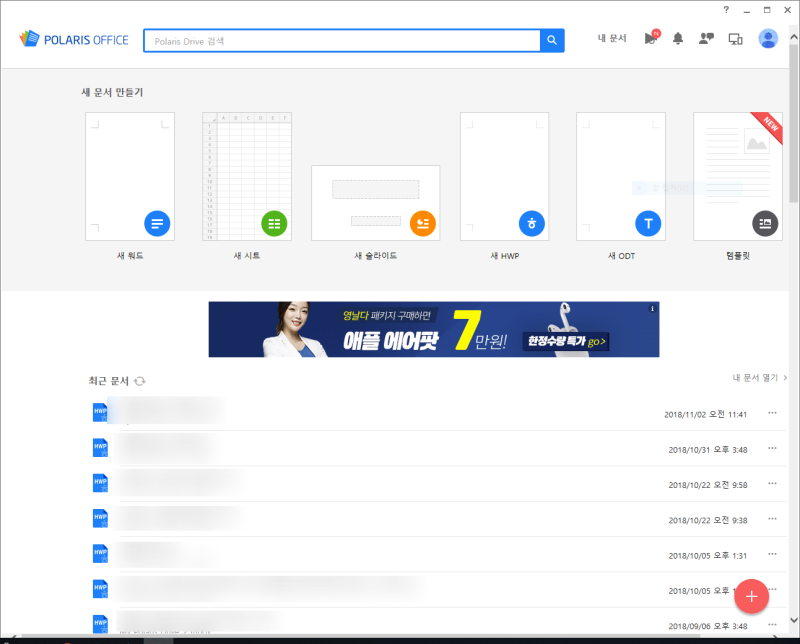Image resolution: width=800 pixels, height=644 pixels.
Task: Open more options for 2018/10/05 오후 1:31 document
Action: click(772, 554)
